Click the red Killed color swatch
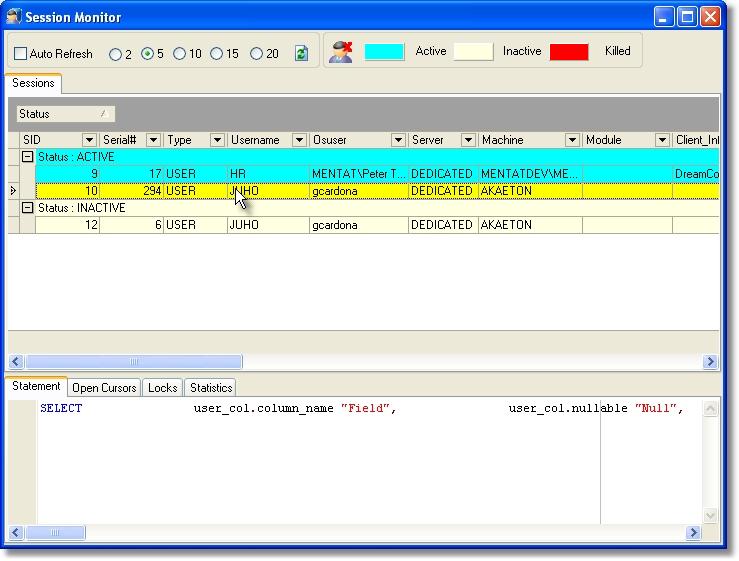 click(x=569, y=51)
